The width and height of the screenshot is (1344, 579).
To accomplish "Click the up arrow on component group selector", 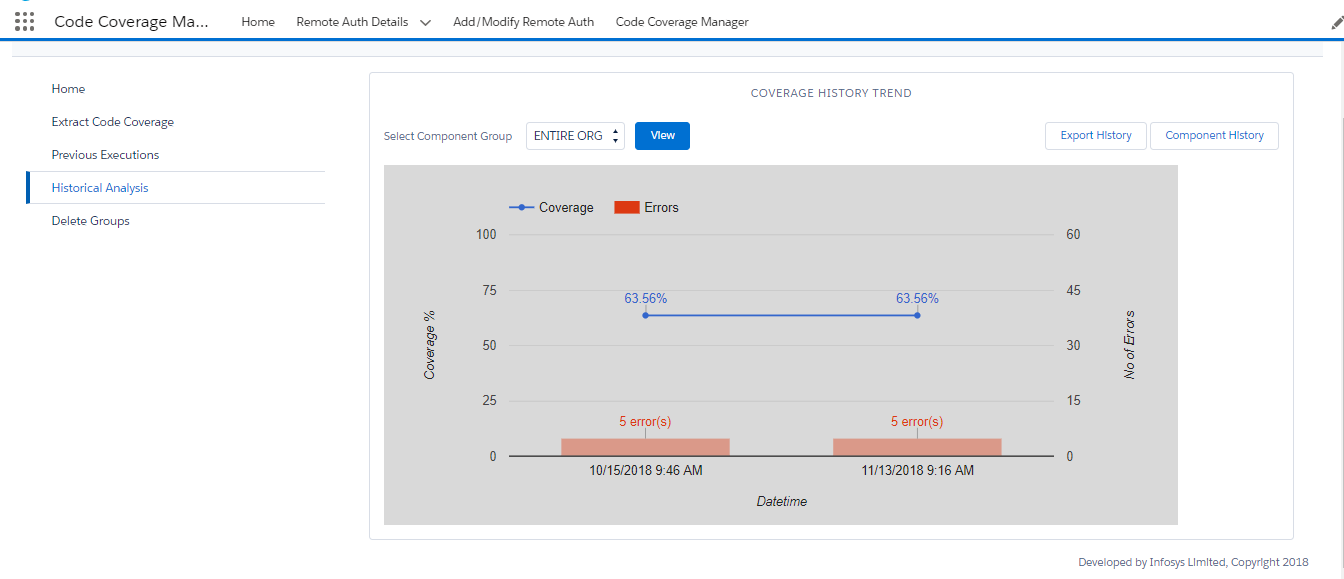I will tap(614, 131).
